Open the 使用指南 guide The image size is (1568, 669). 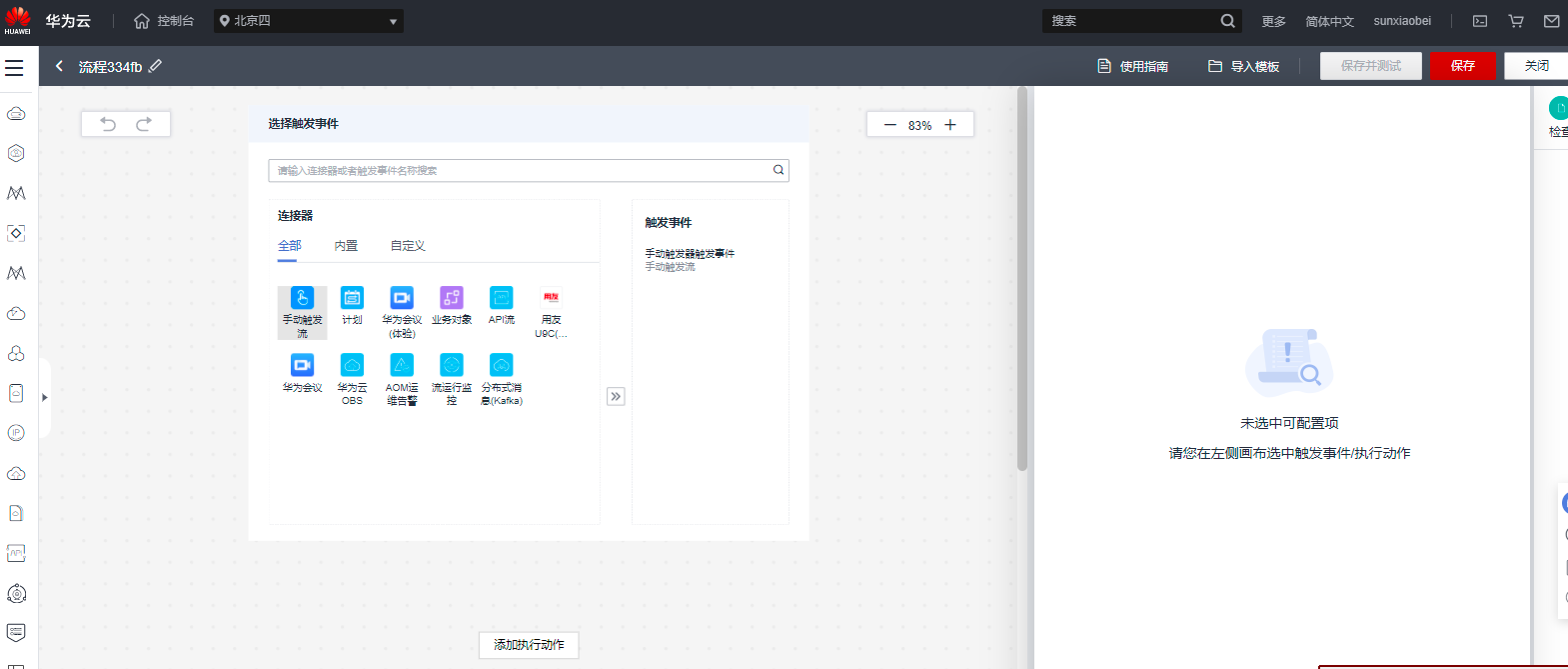[1132, 66]
